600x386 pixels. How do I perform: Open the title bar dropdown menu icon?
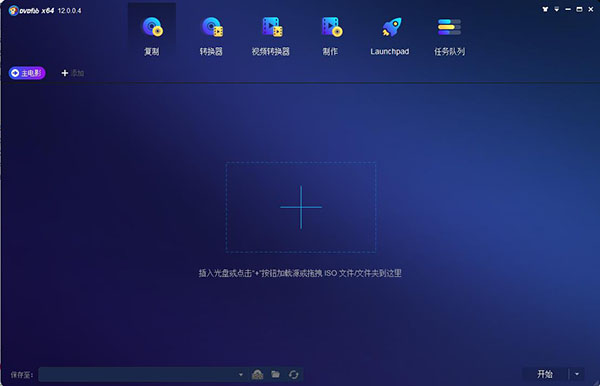(x=557, y=9)
